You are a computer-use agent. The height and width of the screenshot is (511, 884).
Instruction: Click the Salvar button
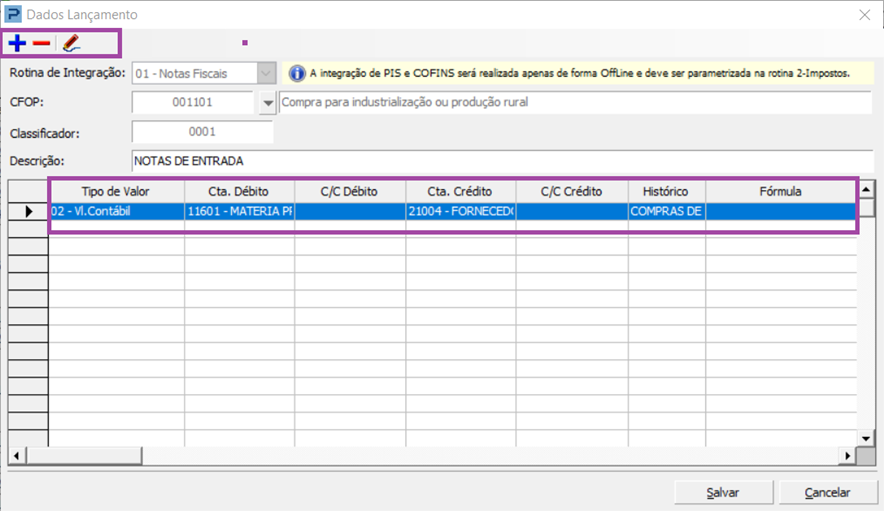pos(723,492)
